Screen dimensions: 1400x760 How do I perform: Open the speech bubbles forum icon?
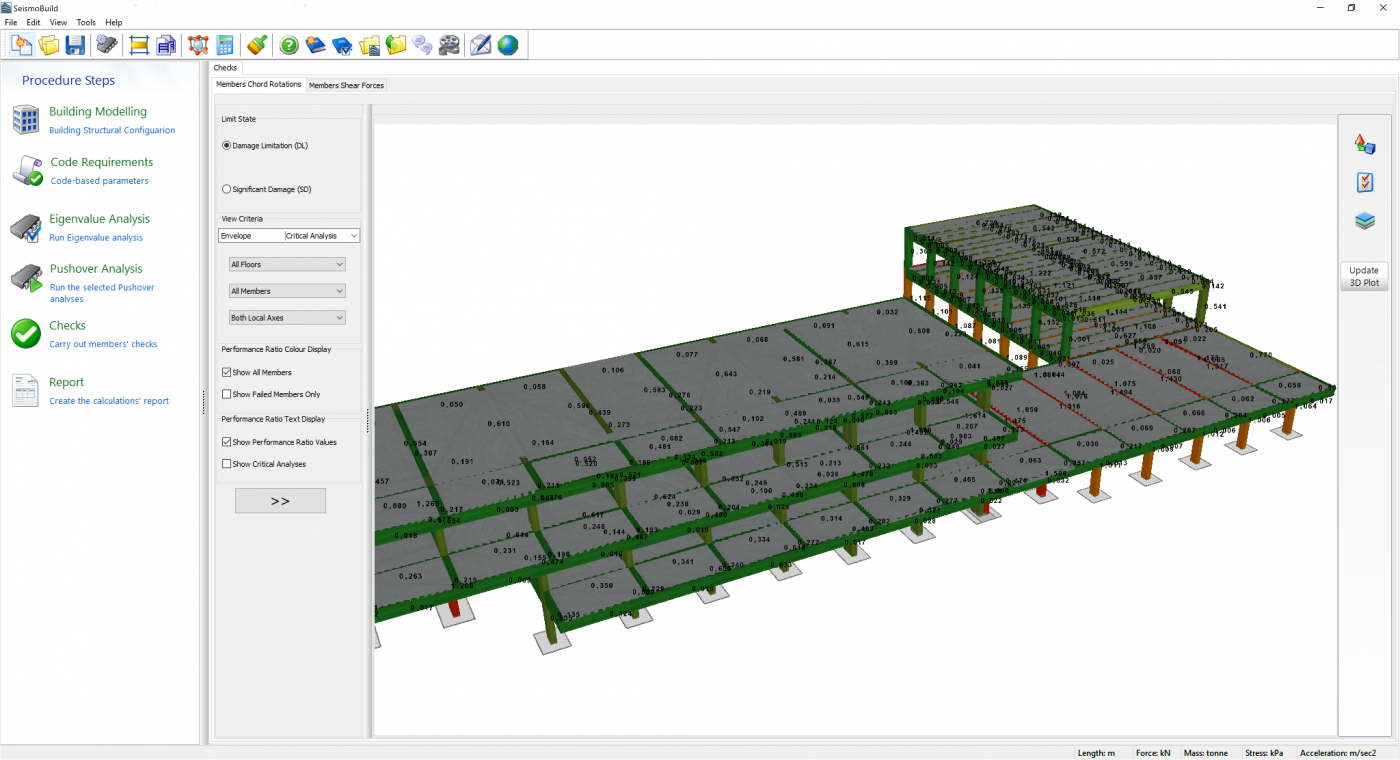point(423,45)
